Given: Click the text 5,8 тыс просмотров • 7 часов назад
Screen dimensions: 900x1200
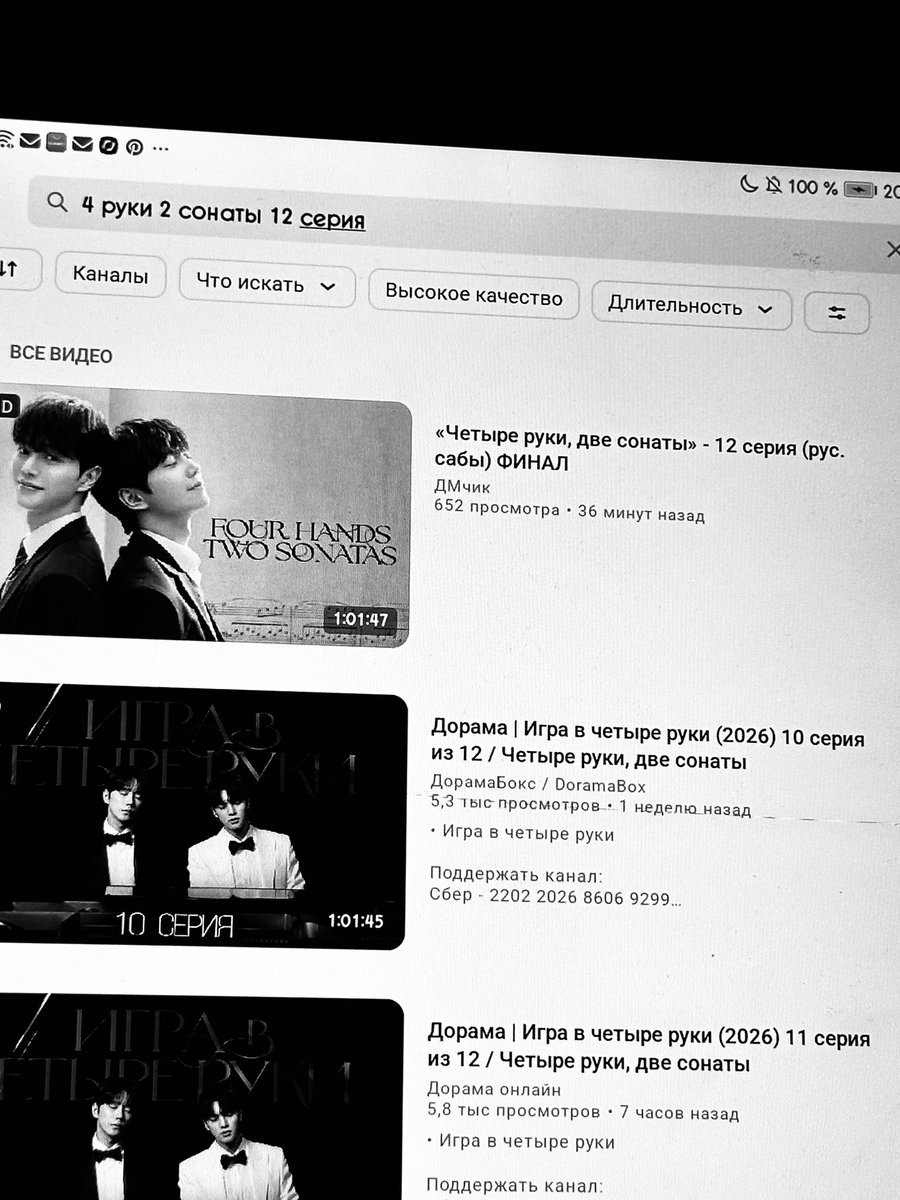Looking at the screenshot, I should click(x=583, y=1112).
